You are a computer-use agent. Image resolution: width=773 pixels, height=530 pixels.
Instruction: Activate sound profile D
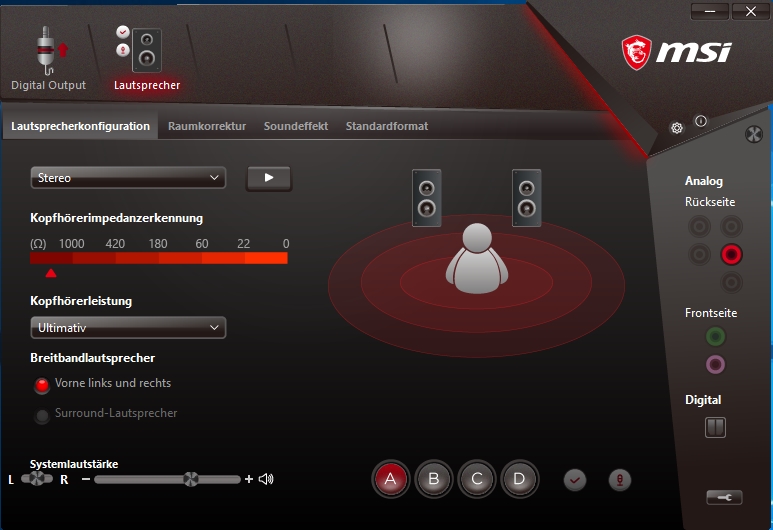pos(520,479)
